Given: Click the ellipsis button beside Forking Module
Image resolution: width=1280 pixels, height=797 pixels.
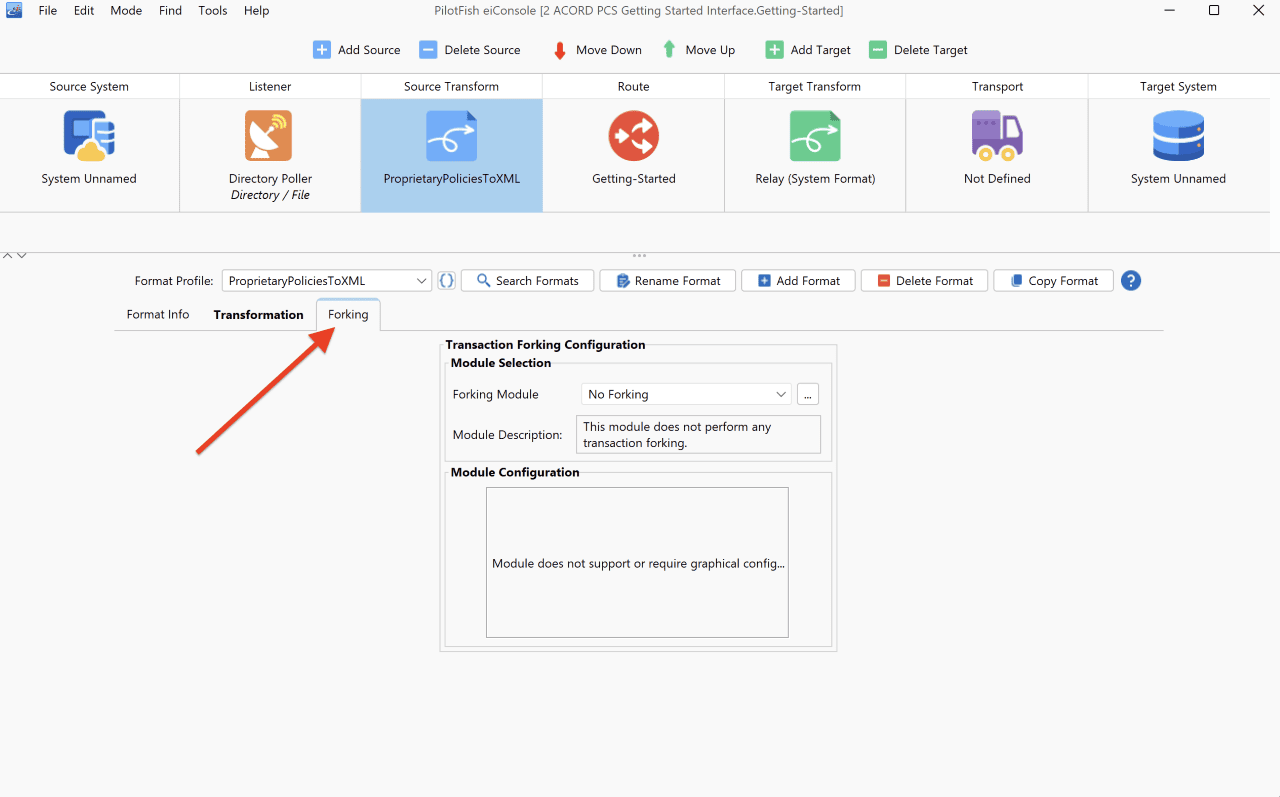Looking at the screenshot, I should pos(808,394).
